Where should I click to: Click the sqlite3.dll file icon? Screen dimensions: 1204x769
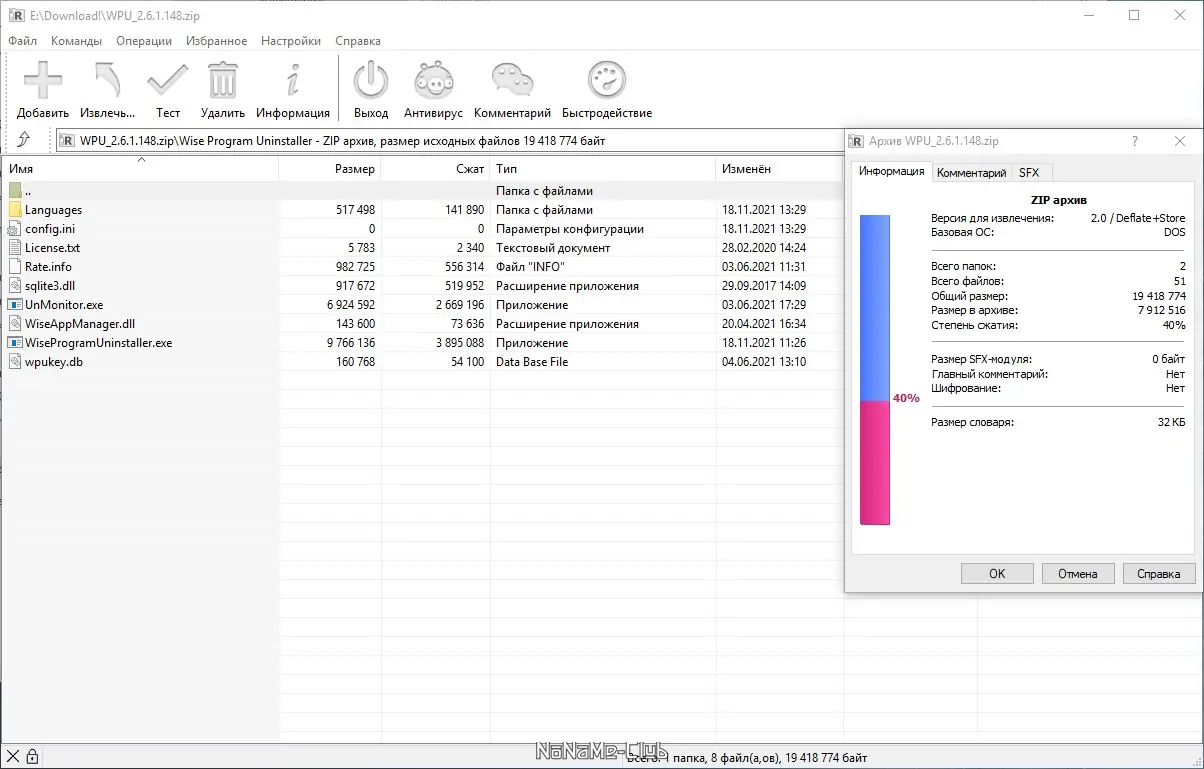15,286
